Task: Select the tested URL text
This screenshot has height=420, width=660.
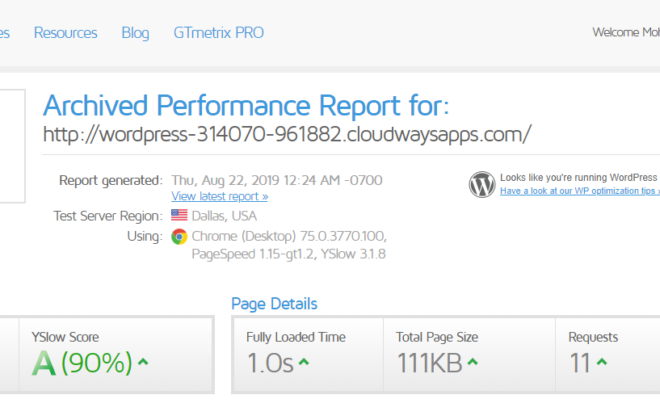Action: (287, 135)
